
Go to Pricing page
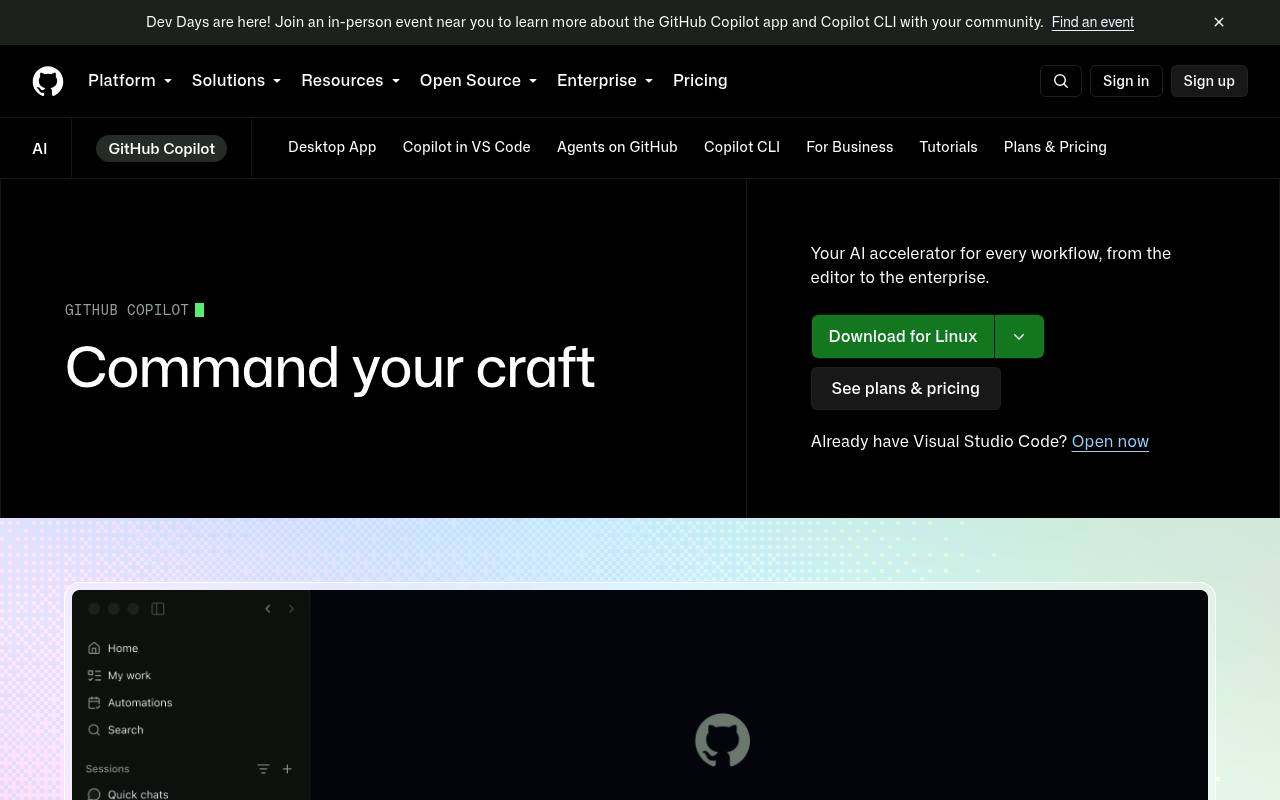coord(700,81)
